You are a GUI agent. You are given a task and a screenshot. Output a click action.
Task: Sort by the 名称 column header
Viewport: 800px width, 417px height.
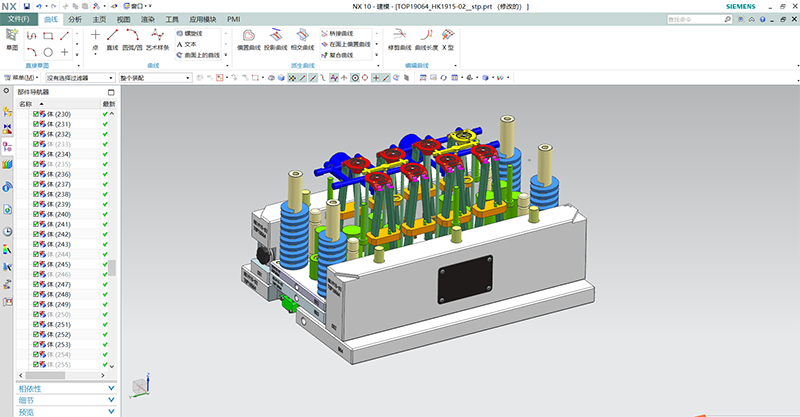[26, 104]
